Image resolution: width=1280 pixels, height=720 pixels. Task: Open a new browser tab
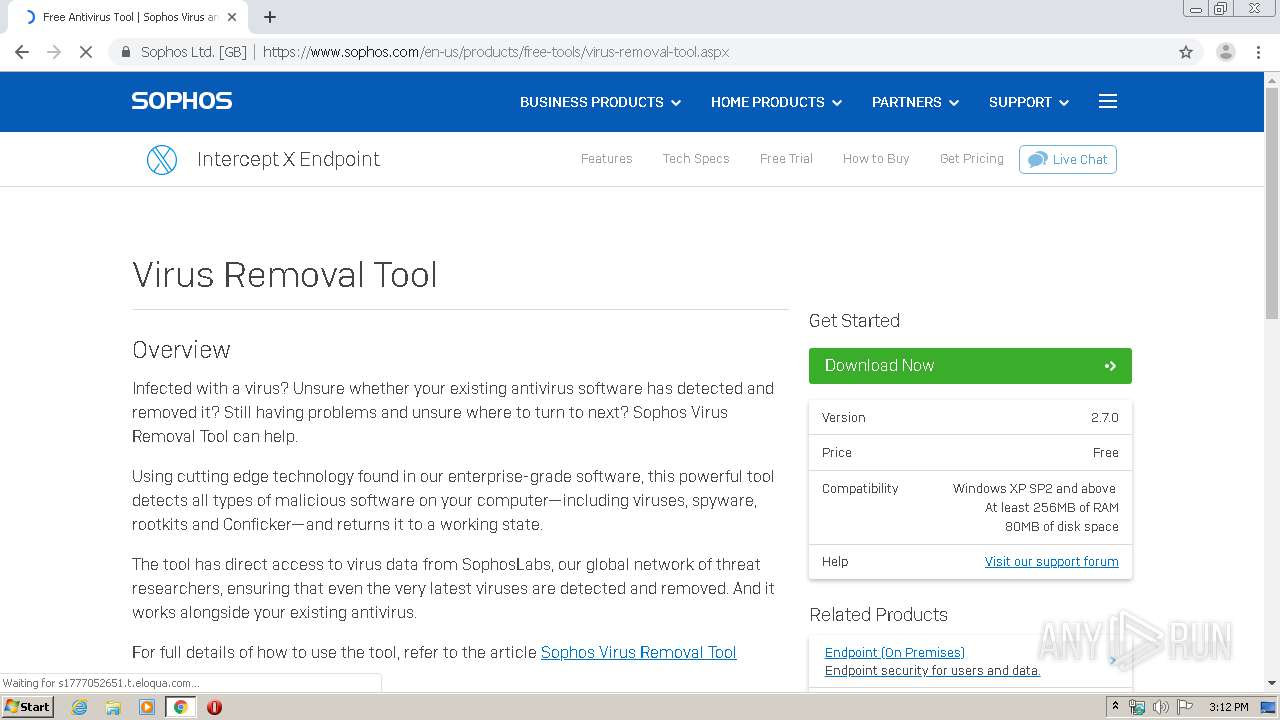[x=270, y=17]
